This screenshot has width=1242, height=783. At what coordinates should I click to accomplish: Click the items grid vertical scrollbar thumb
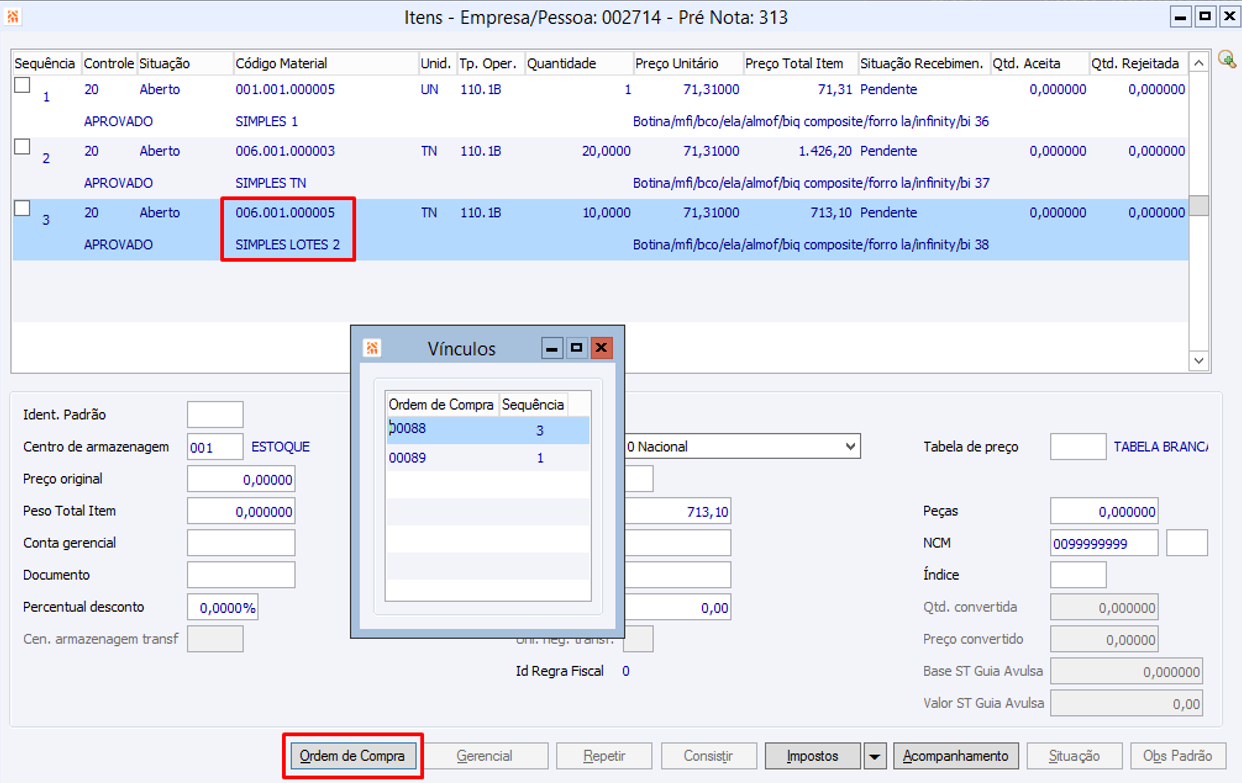(1199, 205)
